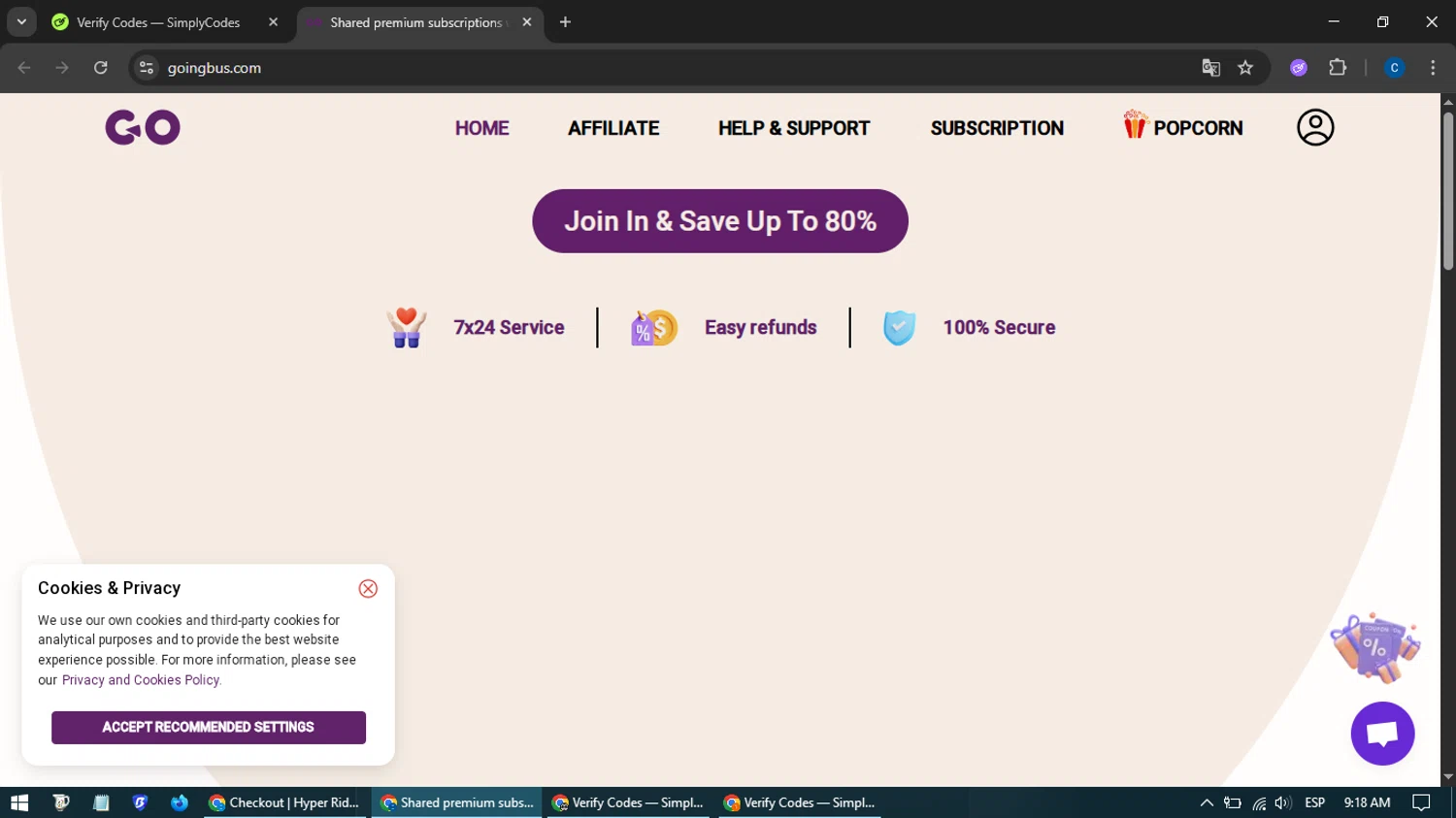The width and height of the screenshot is (1456, 818).
Task: Go back with browser back arrow
Action: point(24,68)
